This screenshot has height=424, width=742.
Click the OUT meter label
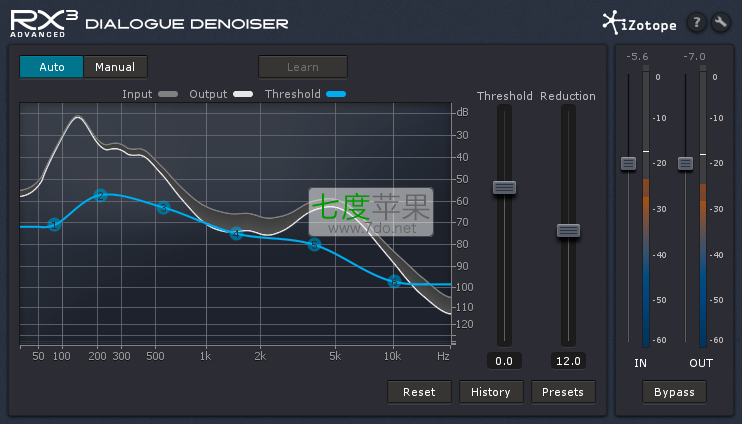coord(701,363)
